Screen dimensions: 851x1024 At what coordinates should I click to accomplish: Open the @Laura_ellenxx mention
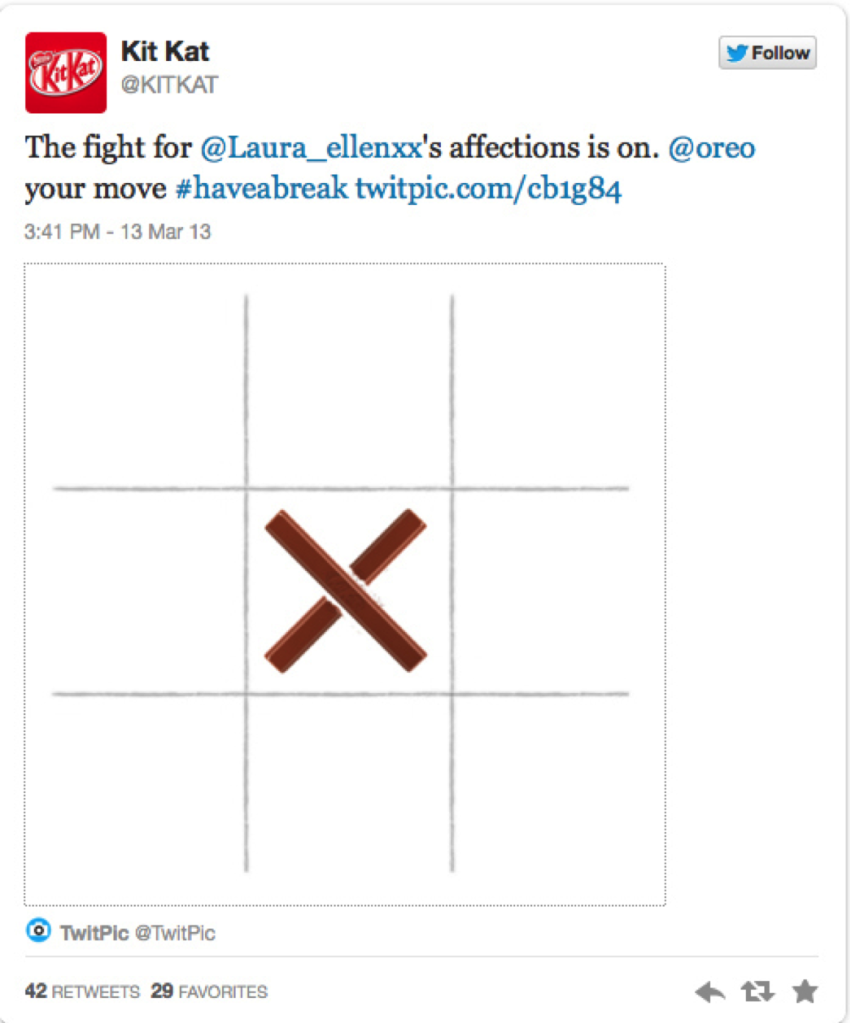point(312,148)
